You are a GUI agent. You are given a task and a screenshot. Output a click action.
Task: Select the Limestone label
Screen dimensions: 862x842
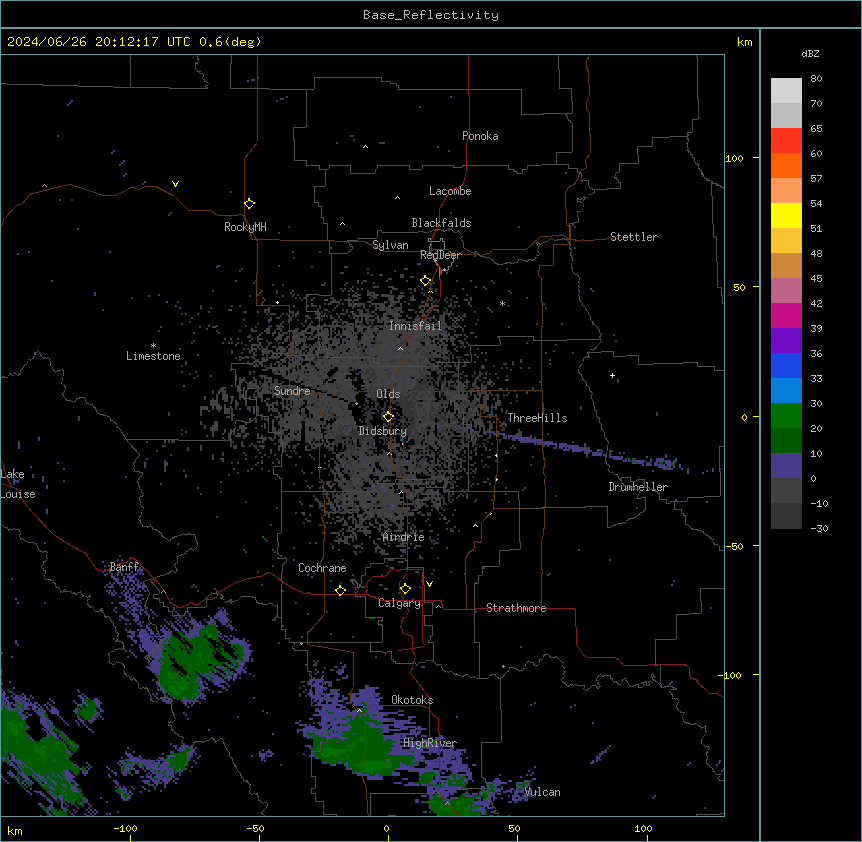click(153, 356)
